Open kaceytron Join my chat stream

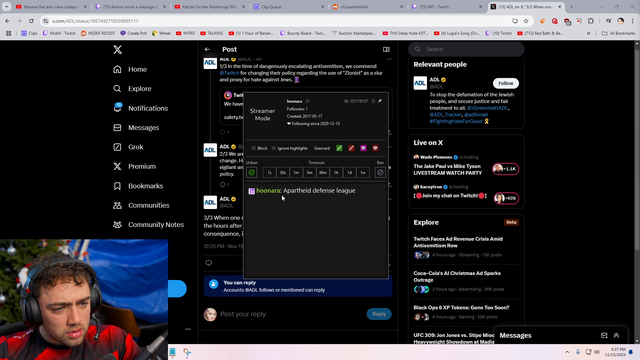point(449,196)
